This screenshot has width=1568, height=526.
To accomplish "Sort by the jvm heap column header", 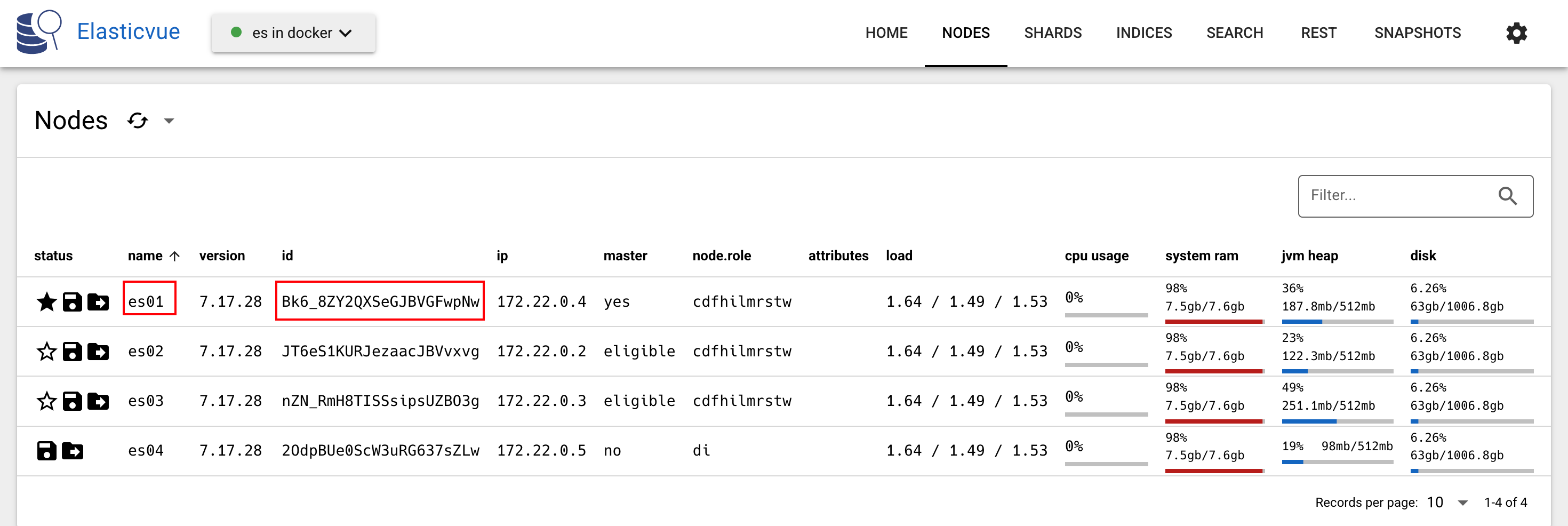I will click(1310, 256).
